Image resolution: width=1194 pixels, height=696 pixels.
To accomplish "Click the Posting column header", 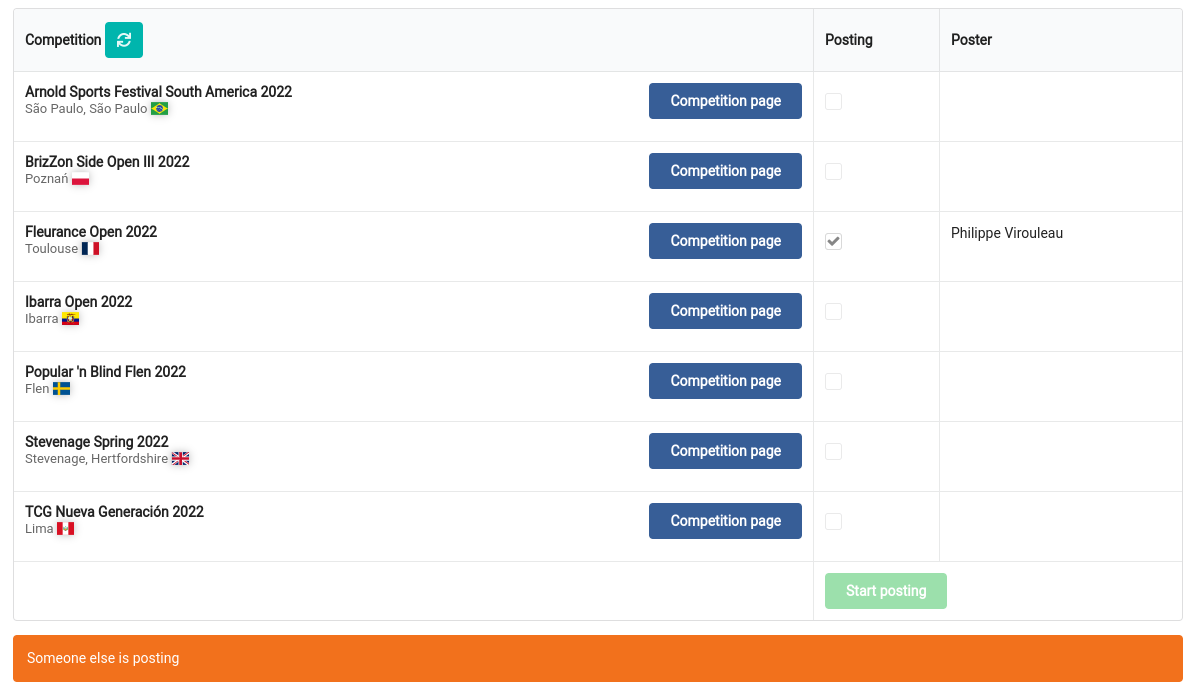I will [848, 40].
